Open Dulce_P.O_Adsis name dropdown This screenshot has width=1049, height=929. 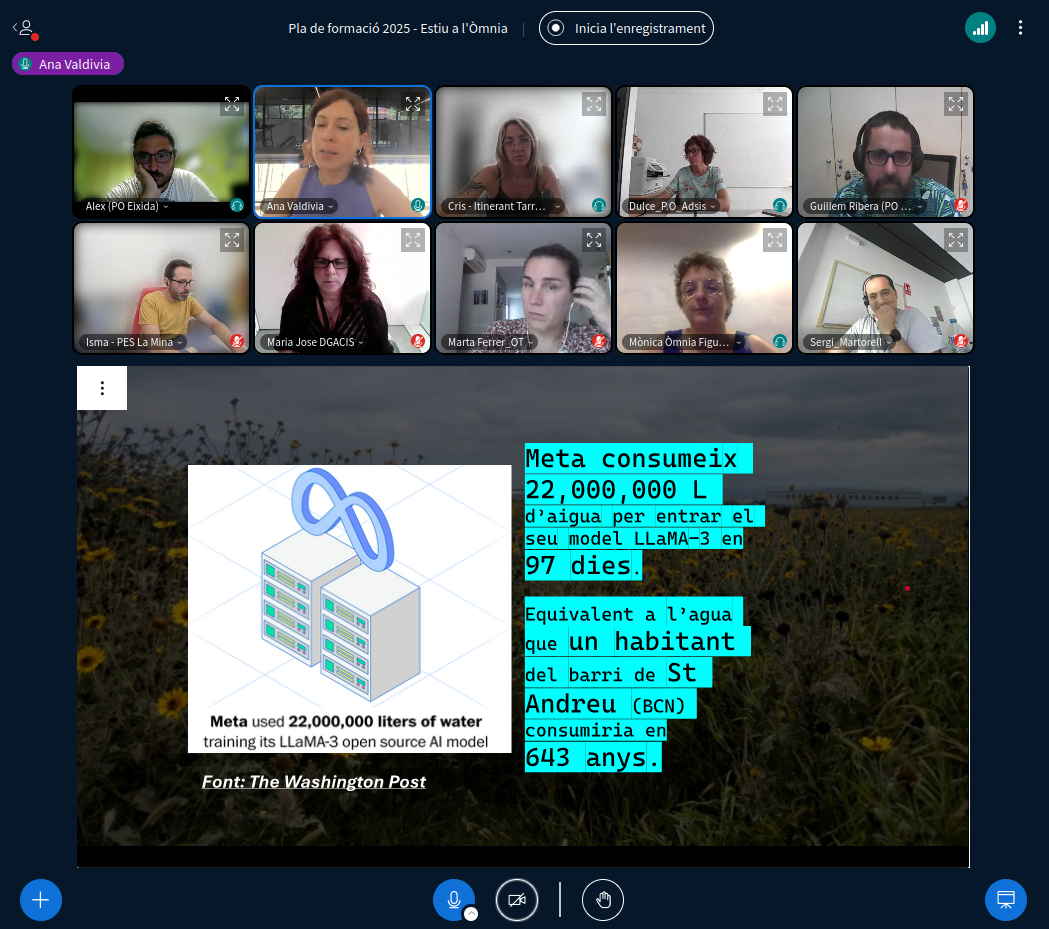coord(672,206)
